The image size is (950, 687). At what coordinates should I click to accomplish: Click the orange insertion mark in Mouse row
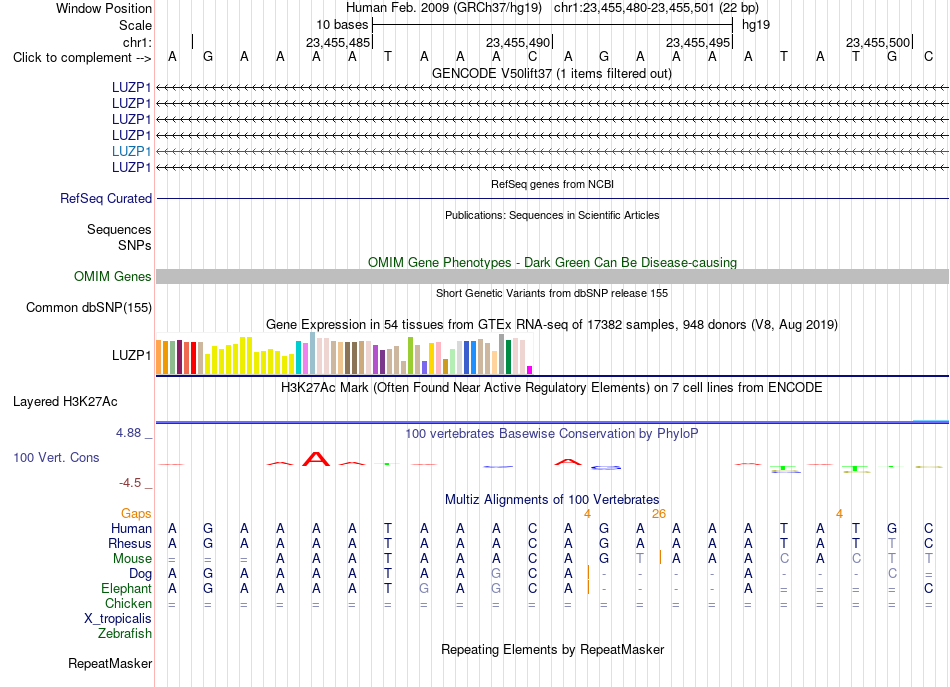(x=660, y=557)
